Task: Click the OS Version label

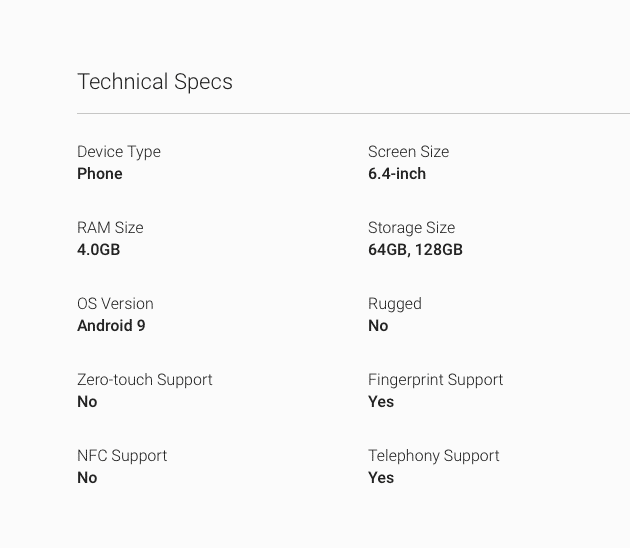Action: 115,304
